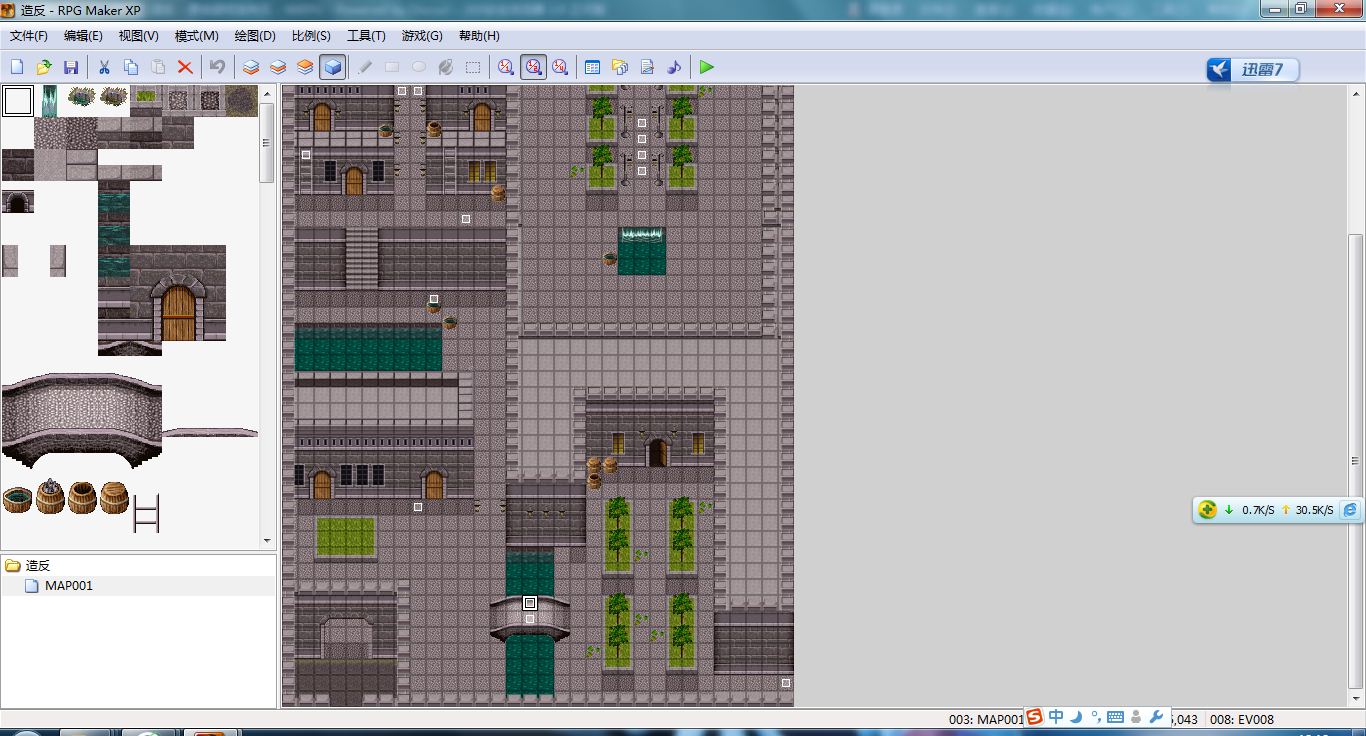The width and height of the screenshot is (1366, 736).
Task: Click the green plus icon on speed widget
Action: 1207,509
